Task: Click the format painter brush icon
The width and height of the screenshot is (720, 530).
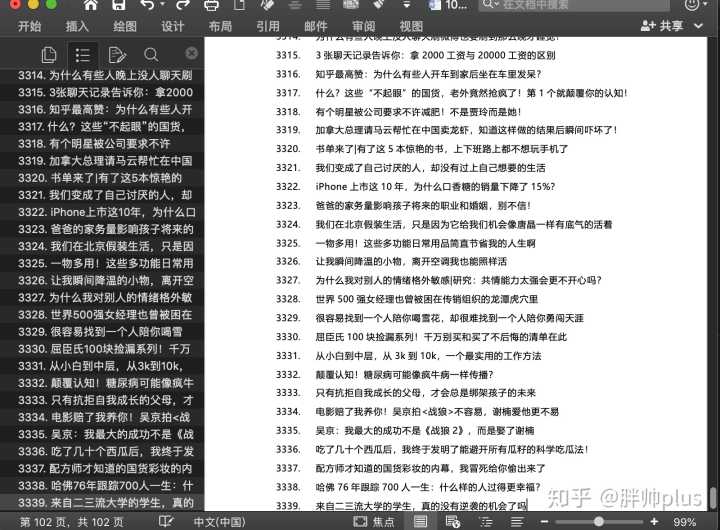Action: [267, 5]
